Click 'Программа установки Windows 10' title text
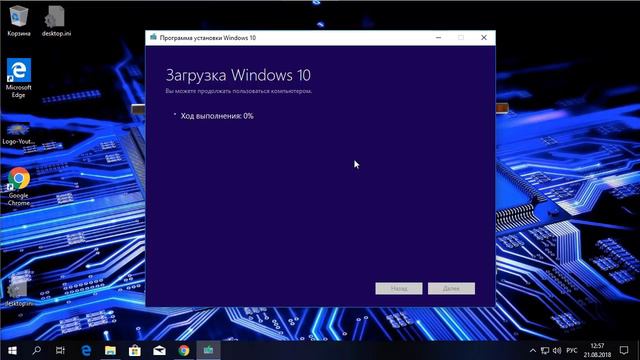This screenshot has height=360, width=640. (208, 38)
